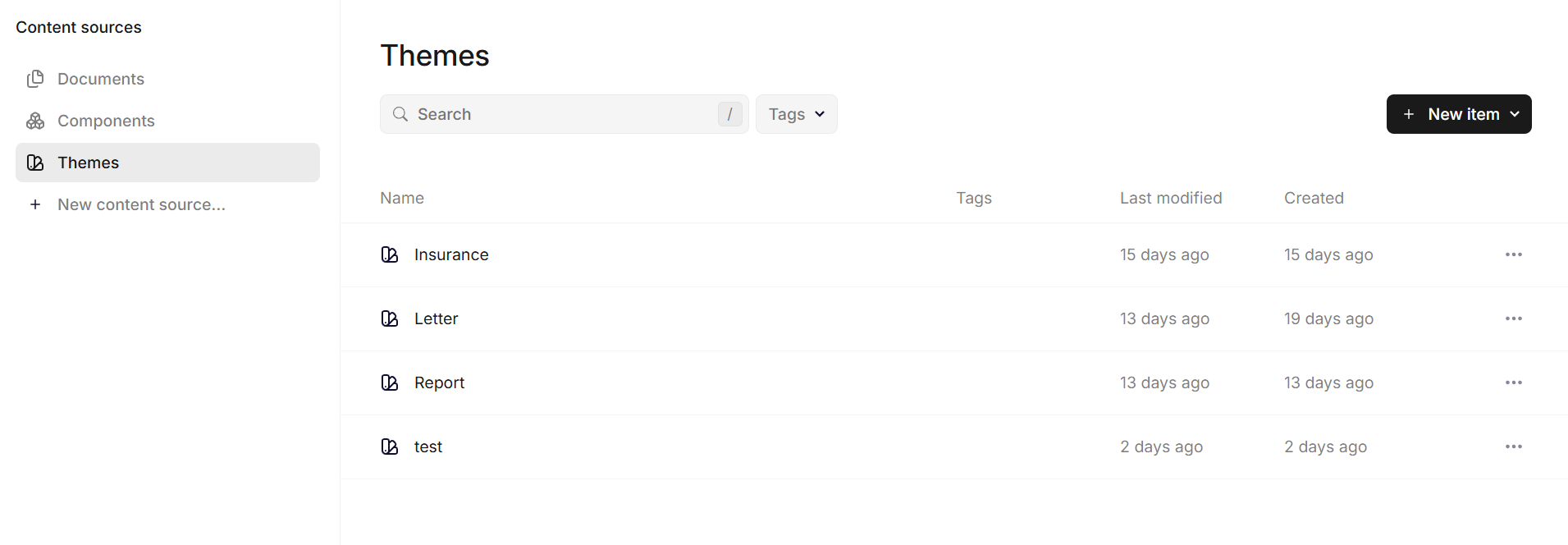Viewport: 1568px width, 545px height.
Task: Focus the Search input field
Action: coord(564,114)
